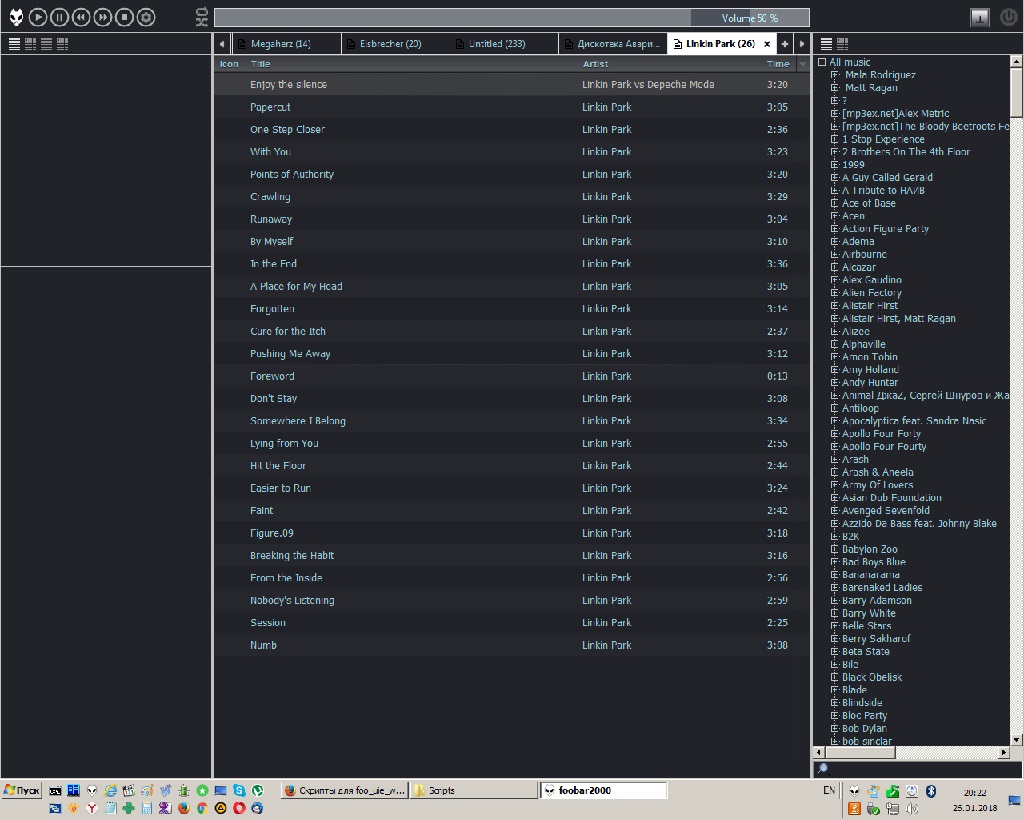The image size is (1024, 820).
Task: Skip to the previous track
Action: pyautogui.click(x=81, y=17)
